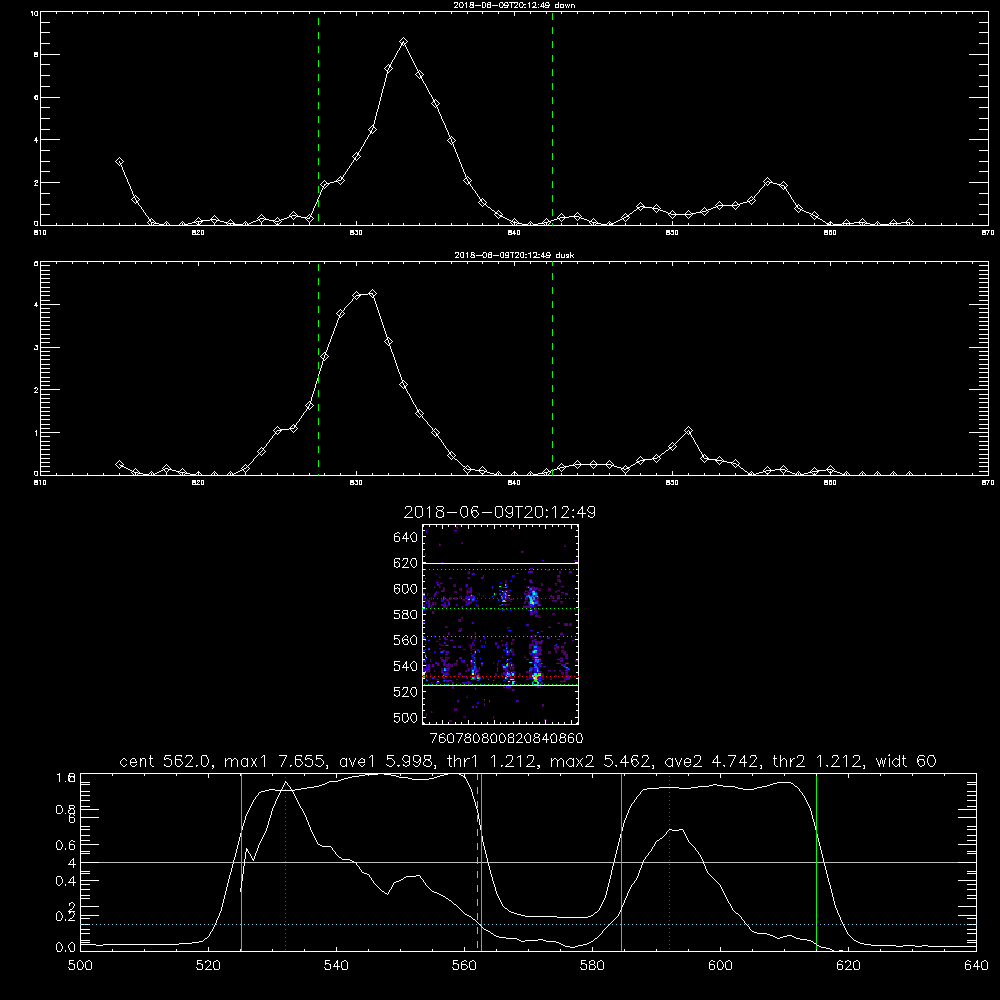Click the dotted horizontal threshold line in the bottom plot
The width and height of the screenshot is (1000, 1000).
(528, 924)
